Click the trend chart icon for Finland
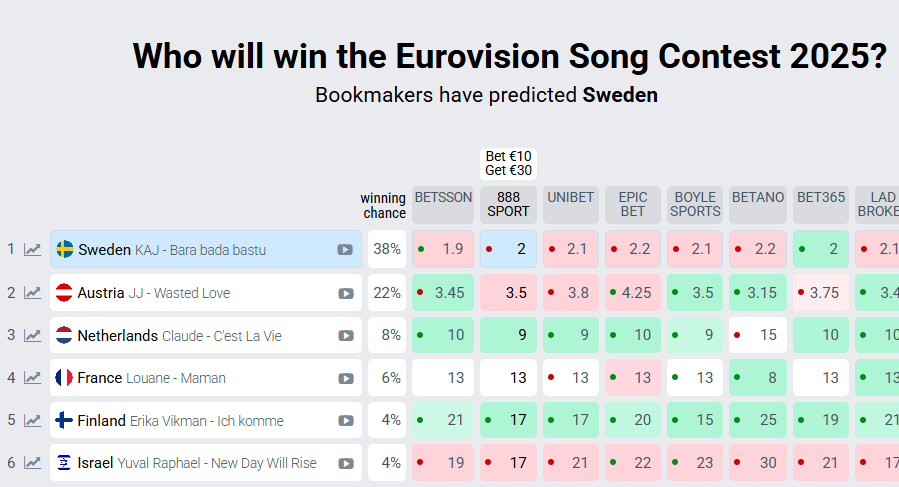The height and width of the screenshot is (487, 899). tap(33, 421)
